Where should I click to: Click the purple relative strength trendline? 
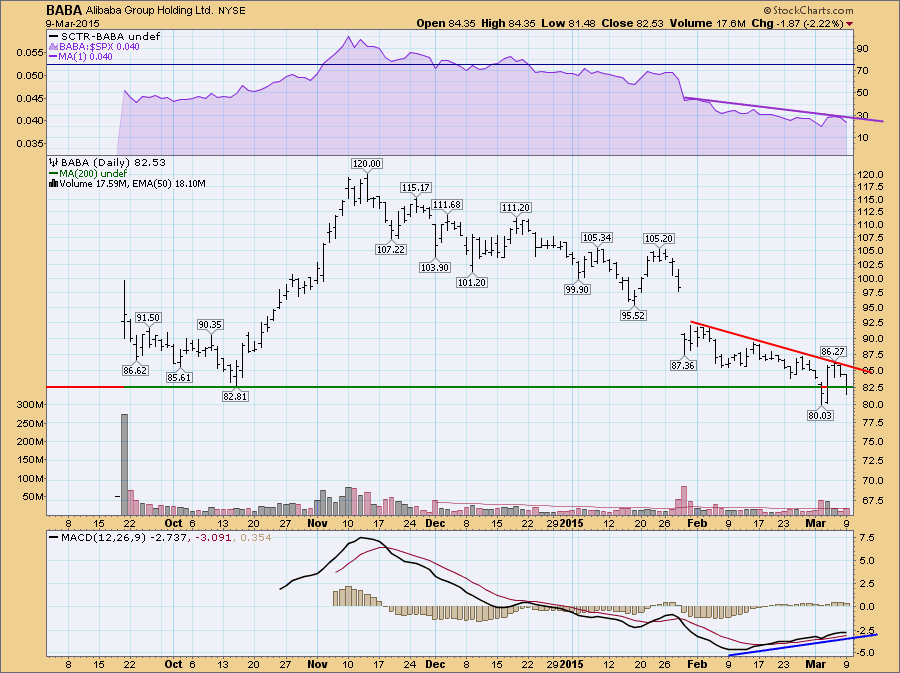coord(780,110)
